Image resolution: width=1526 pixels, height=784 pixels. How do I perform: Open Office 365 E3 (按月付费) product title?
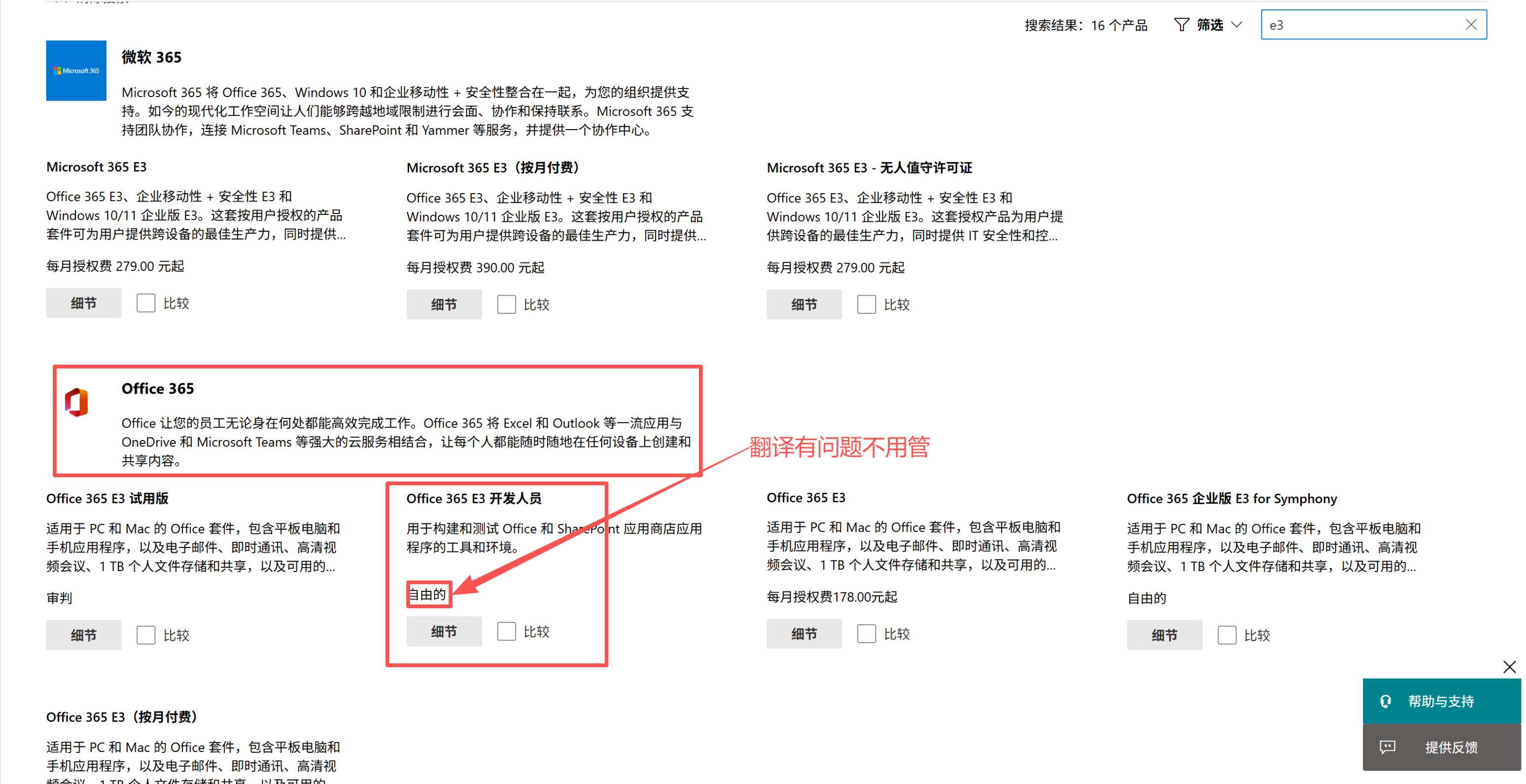(x=121, y=717)
